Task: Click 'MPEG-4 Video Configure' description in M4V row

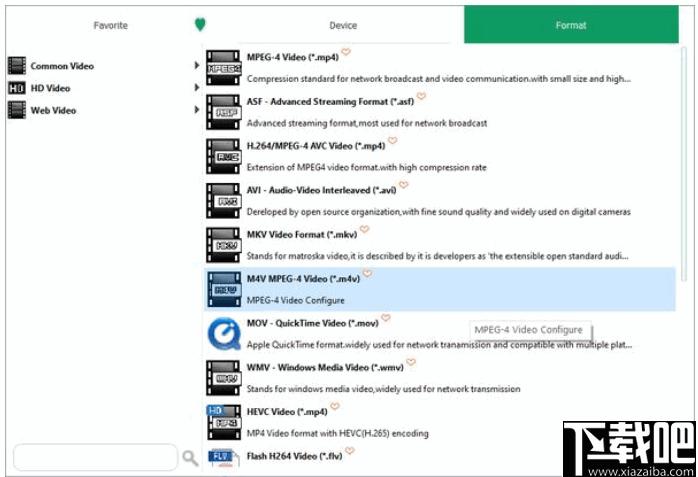Action: pyautogui.click(x=296, y=300)
